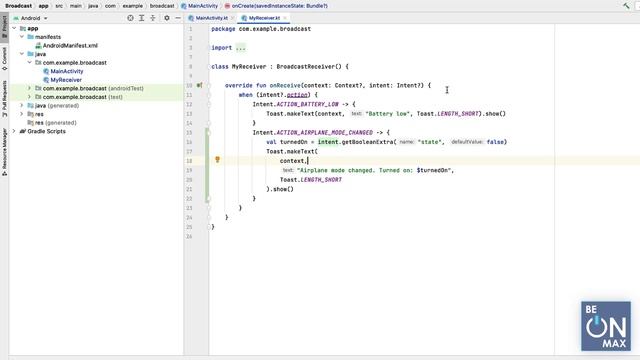Click the lightbulb quick-fix icon on line 18
The height and width of the screenshot is (360, 640).
[x=218, y=160]
